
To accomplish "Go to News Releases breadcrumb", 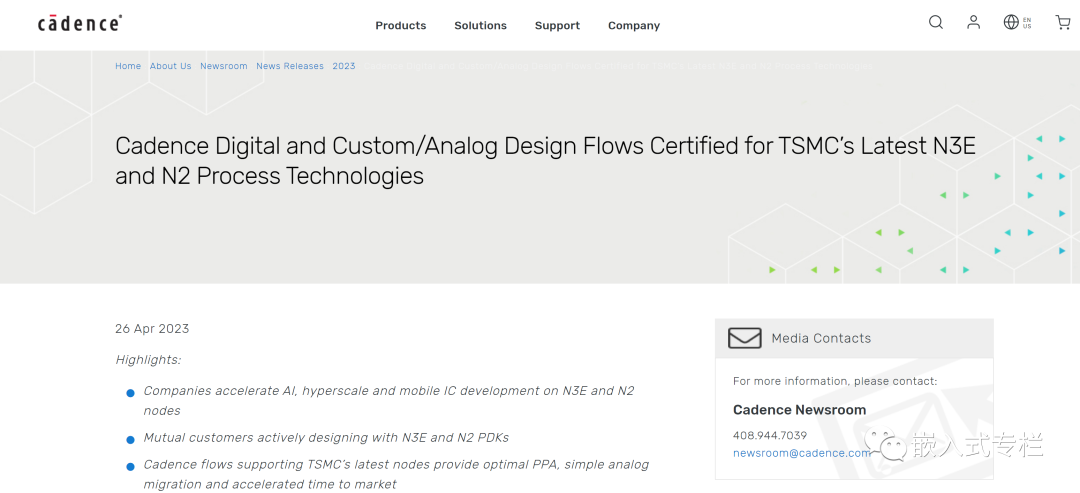I will [290, 66].
